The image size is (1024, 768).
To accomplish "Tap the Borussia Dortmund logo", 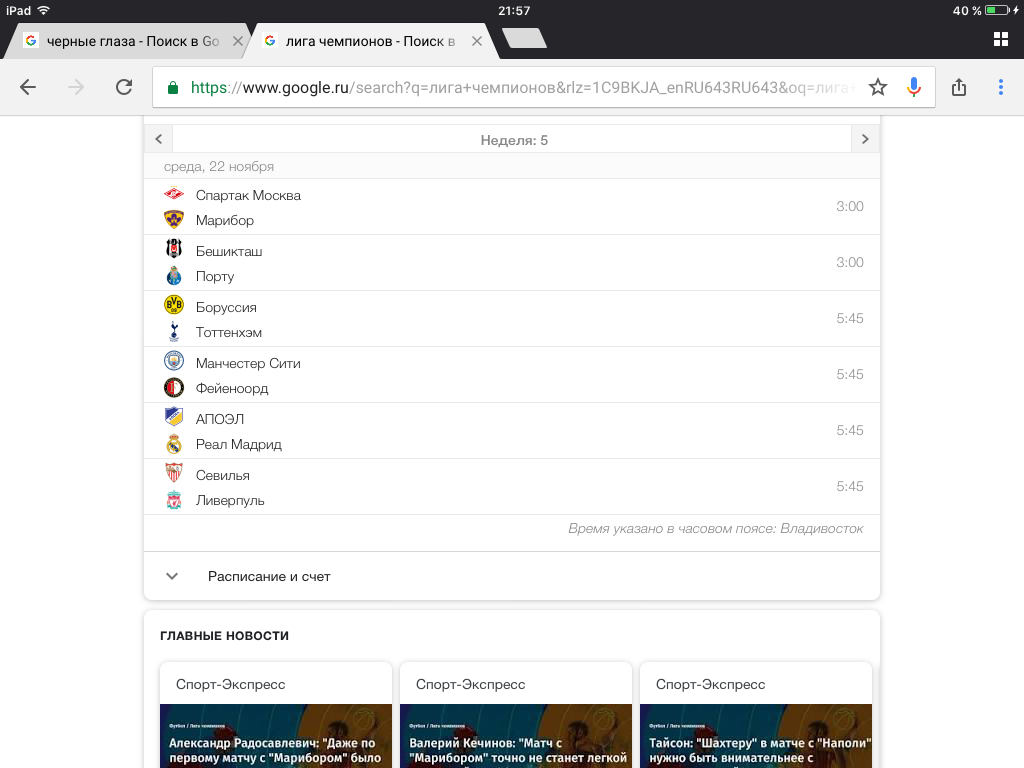I will coord(174,306).
